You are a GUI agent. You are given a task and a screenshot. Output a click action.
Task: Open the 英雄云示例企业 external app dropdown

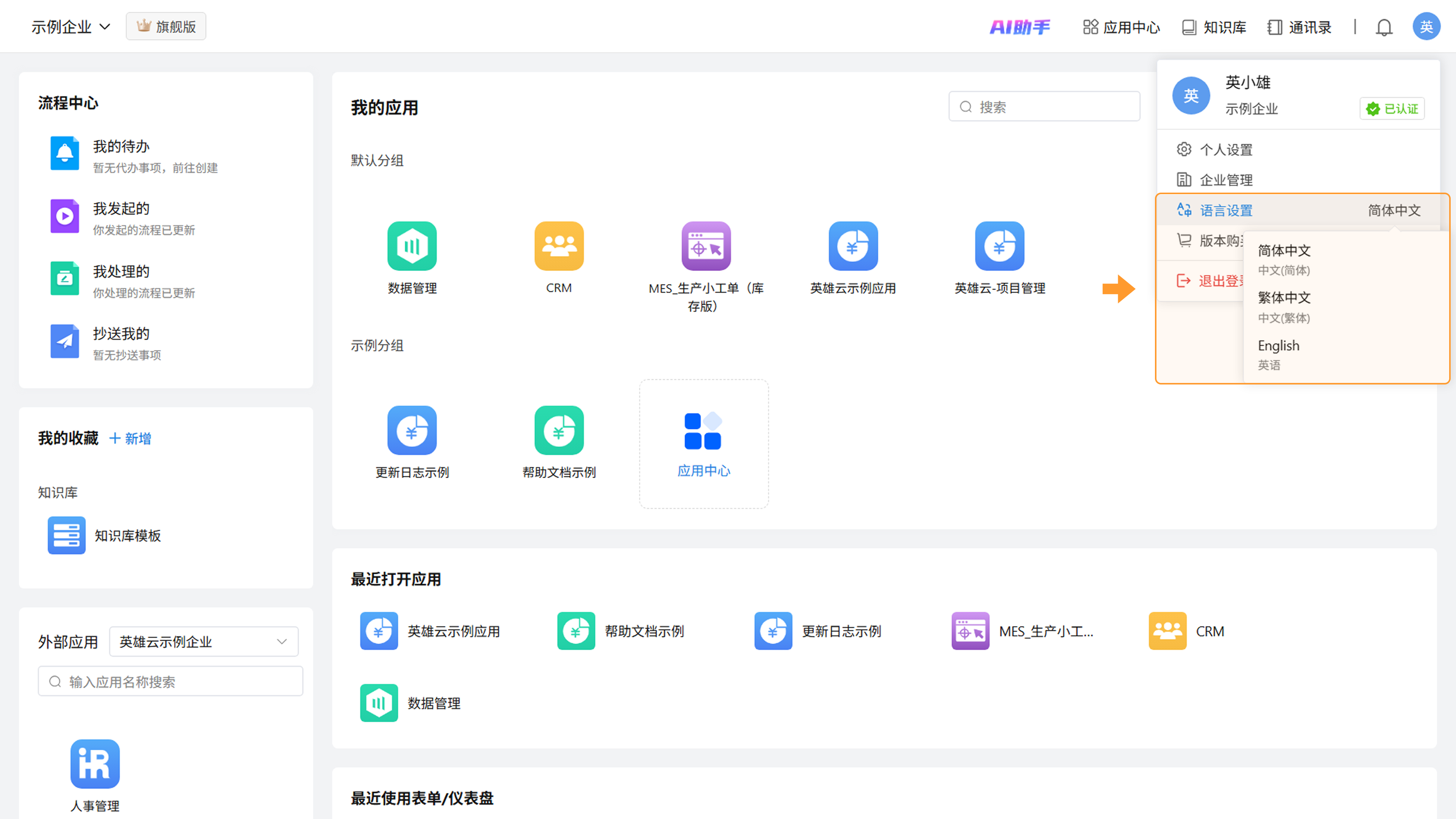[204, 642]
